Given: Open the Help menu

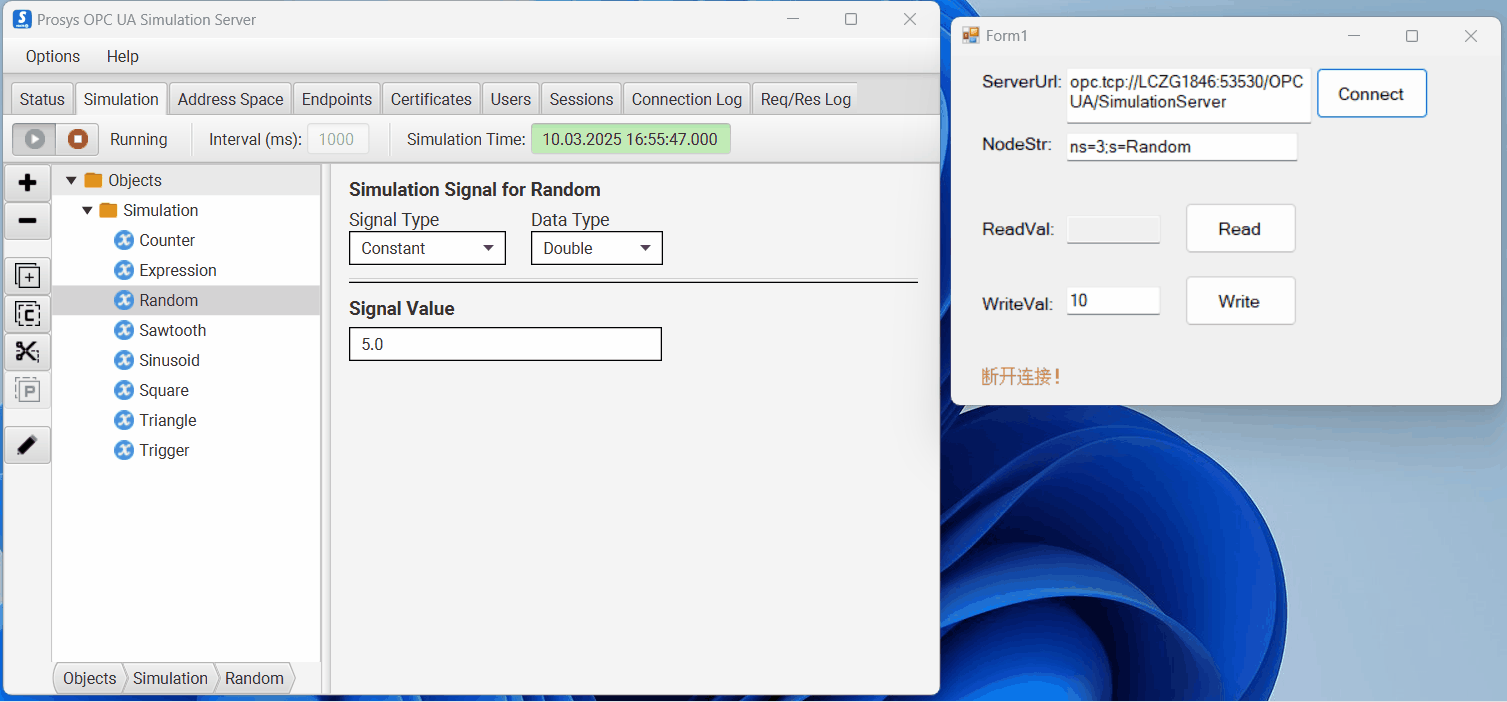Looking at the screenshot, I should (x=123, y=56).
